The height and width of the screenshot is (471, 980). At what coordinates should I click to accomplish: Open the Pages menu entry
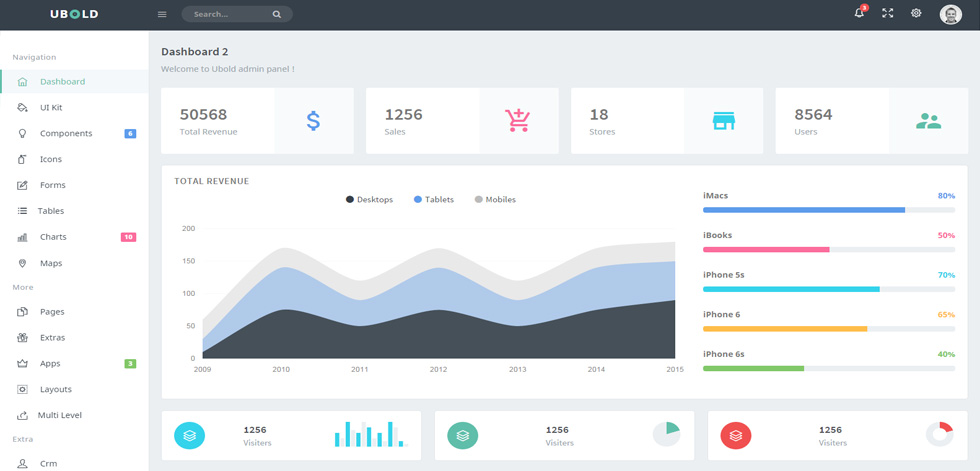point(74,312)
